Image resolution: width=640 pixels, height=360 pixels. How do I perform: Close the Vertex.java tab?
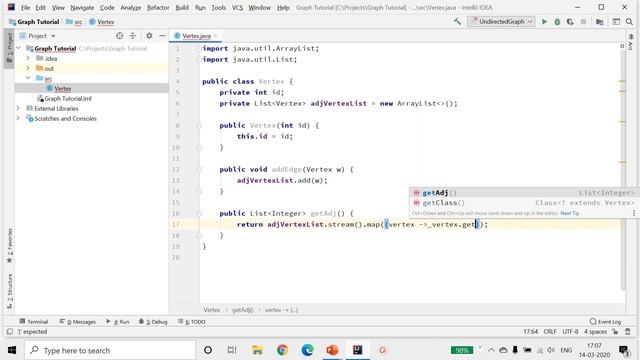point(216,36)
